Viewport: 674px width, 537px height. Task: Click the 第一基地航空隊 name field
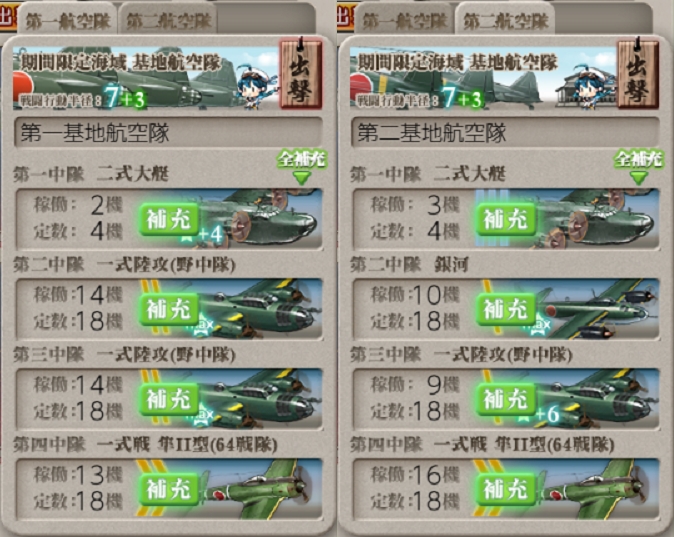point(168,132)
